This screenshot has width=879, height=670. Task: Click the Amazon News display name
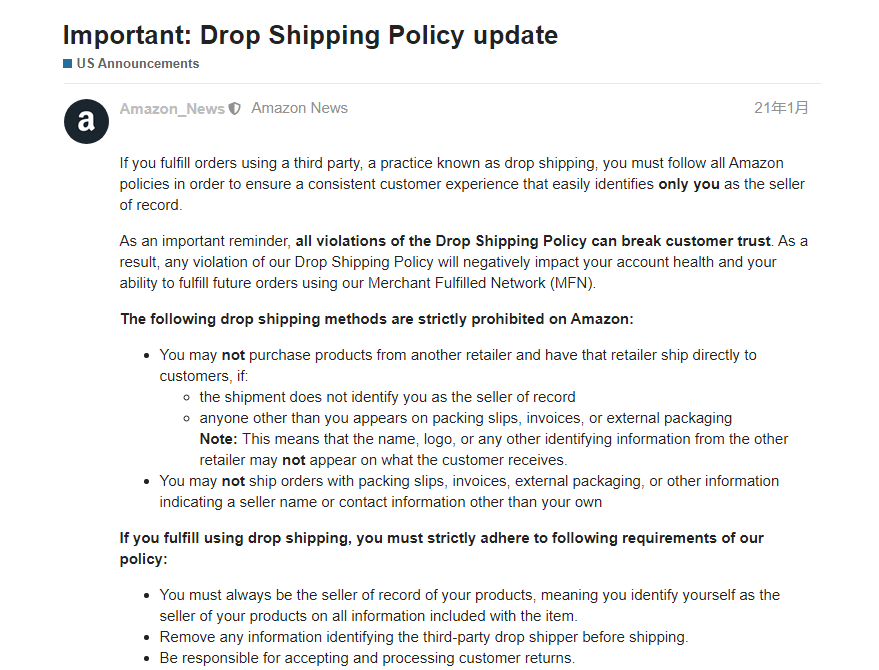coord(299,108)
